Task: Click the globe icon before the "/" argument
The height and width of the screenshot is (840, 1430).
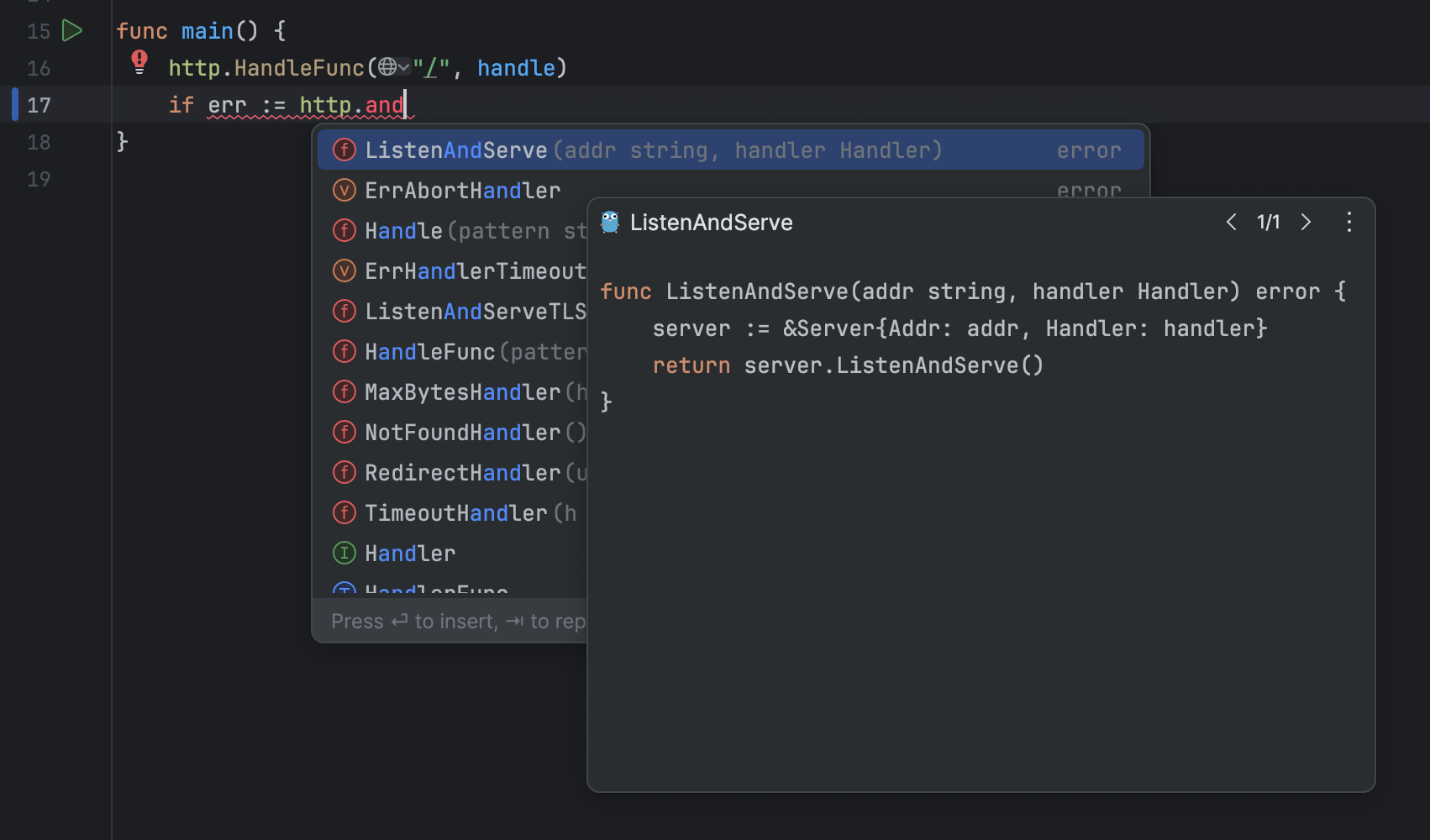Action: pyautogui.click(x=387, y=66)
